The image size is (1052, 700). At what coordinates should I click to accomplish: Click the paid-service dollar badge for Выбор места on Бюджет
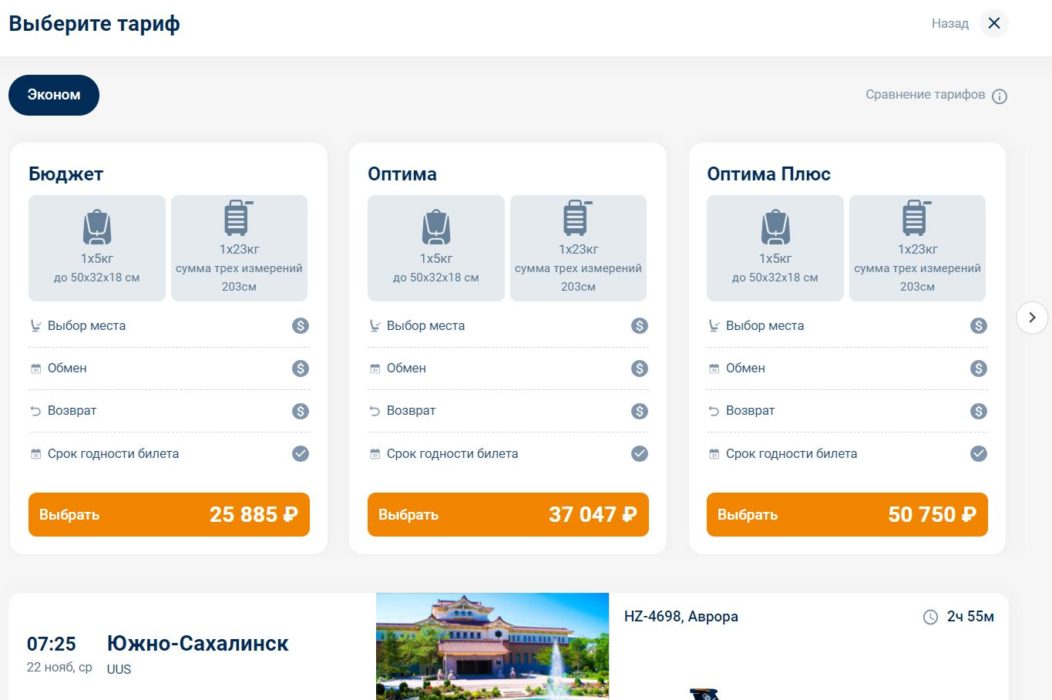(298, 325)
